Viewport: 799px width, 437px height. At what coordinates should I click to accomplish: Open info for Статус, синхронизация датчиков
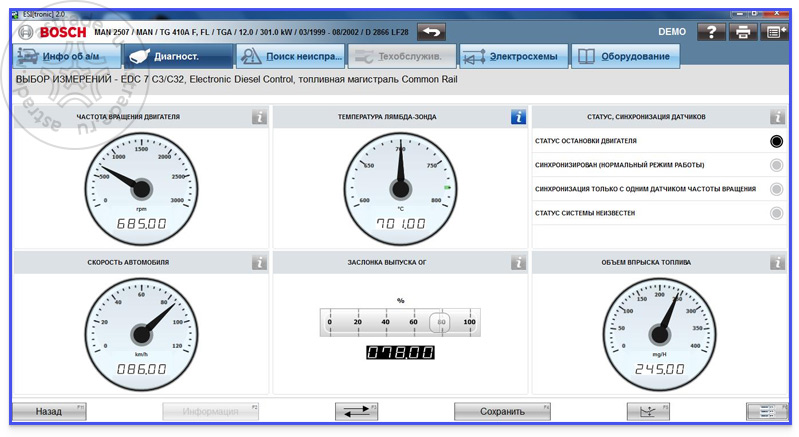coord(777,117)
